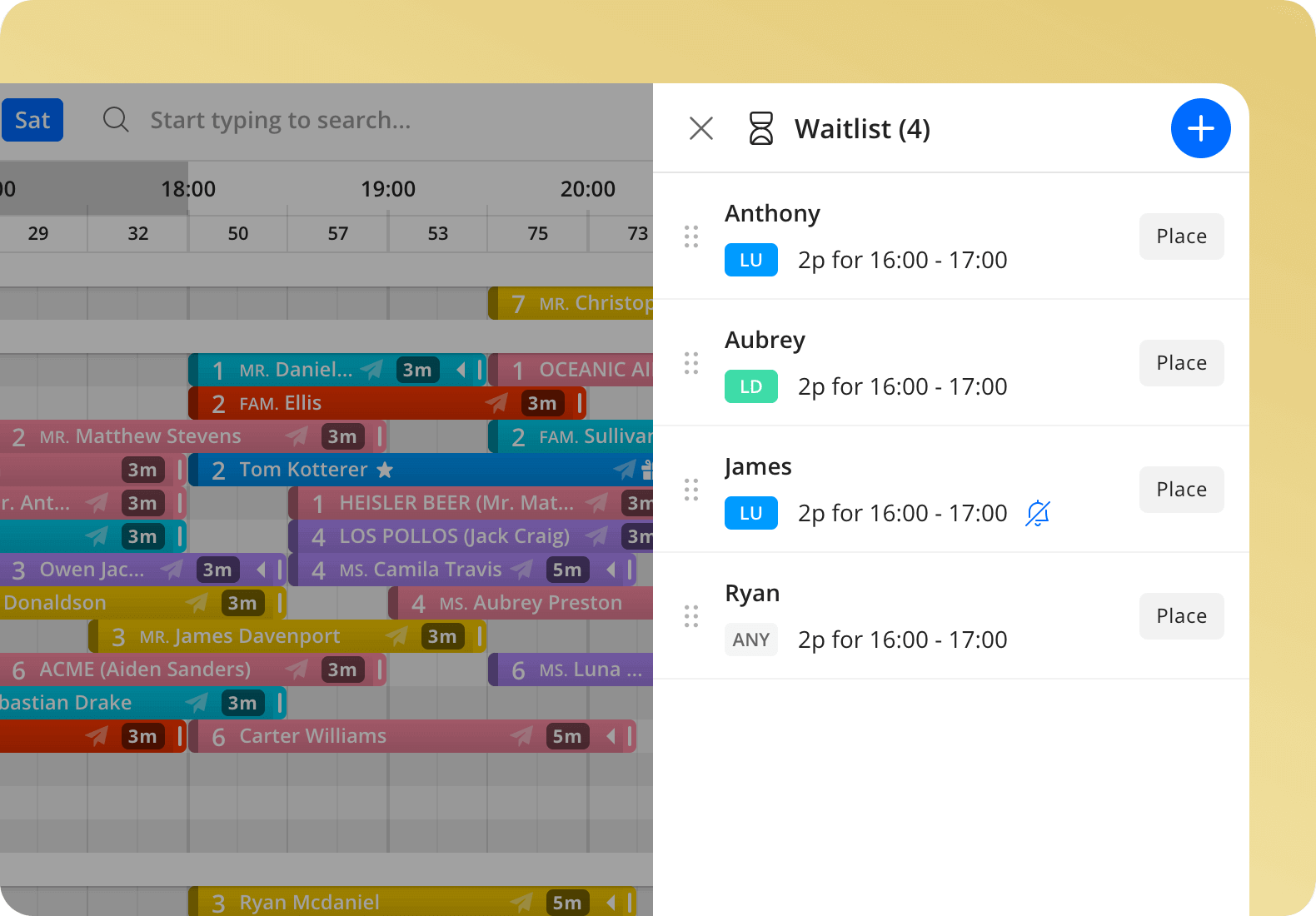Click the guest count 75 cell
The image size is (1316, 916).
click(x=538, y=233)
